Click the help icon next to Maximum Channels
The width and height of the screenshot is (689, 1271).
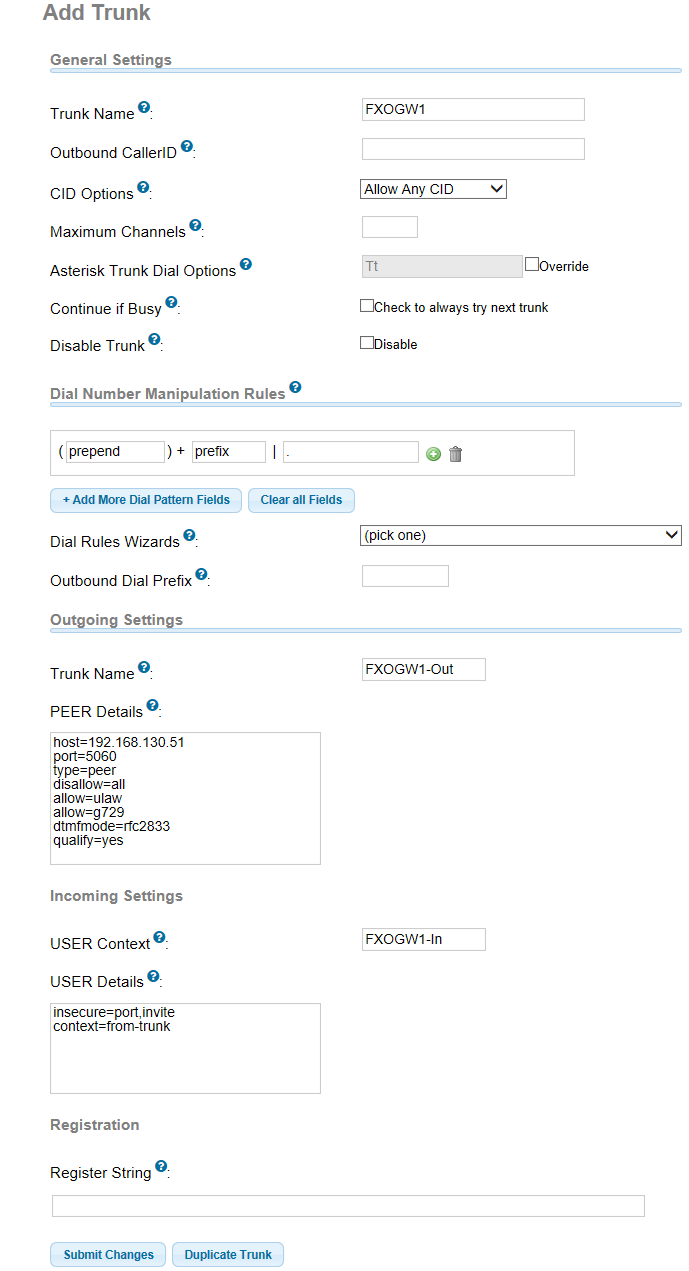(x=195, y=226)
